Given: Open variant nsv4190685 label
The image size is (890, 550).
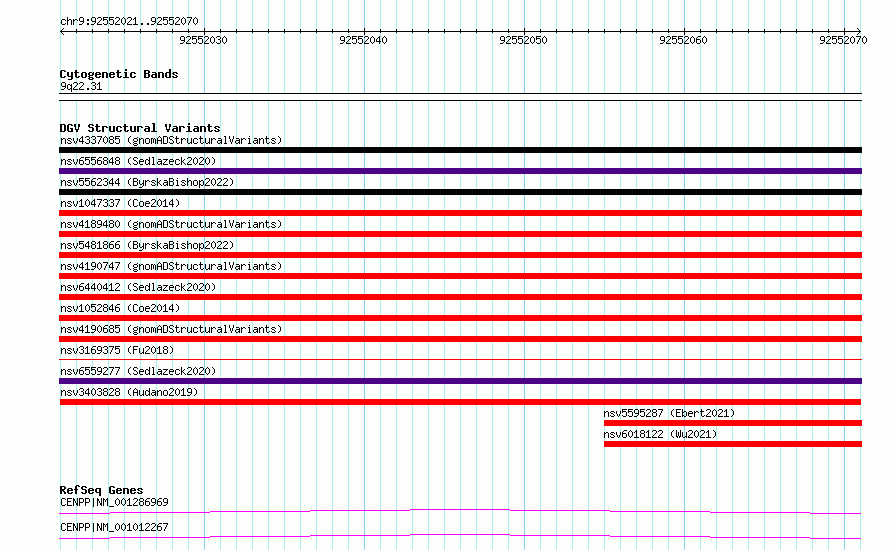Looking at the screenshot, I should tap(171, 329).
